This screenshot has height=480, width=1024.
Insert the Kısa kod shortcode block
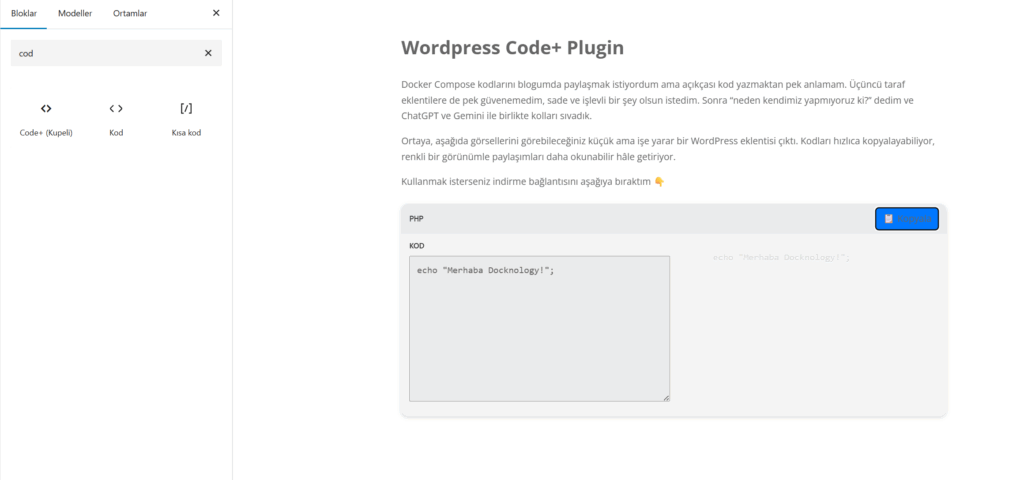pyautogui.click(x=186, y=118)
